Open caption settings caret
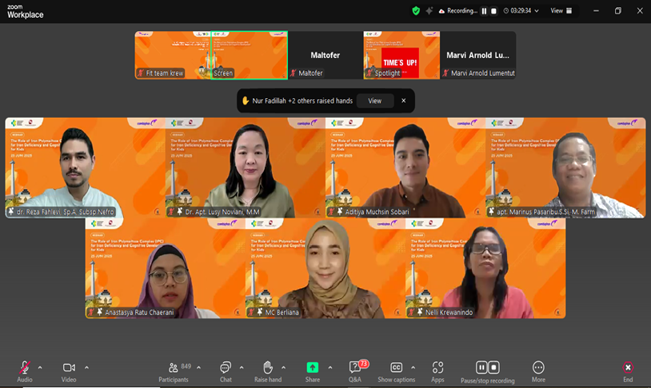This screenshot has width=651, height=388. click(413, 367)
